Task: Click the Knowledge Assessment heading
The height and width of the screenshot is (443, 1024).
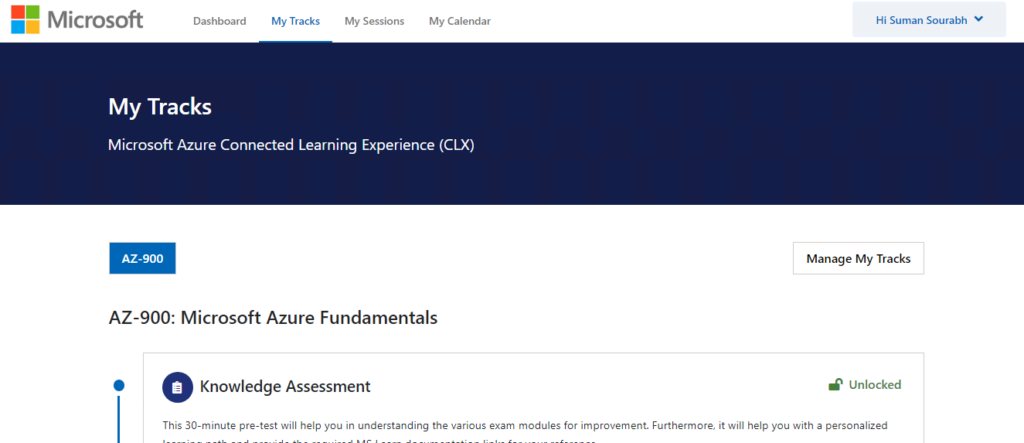Action: pyautogui.click(x=285, y=386)
